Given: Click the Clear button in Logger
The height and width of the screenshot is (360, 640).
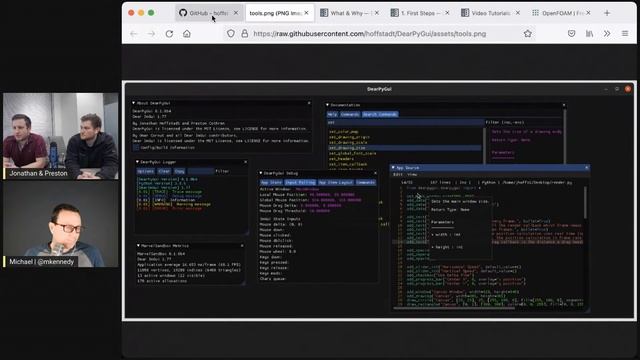Looking at the screenshot, I should (164, 171).
